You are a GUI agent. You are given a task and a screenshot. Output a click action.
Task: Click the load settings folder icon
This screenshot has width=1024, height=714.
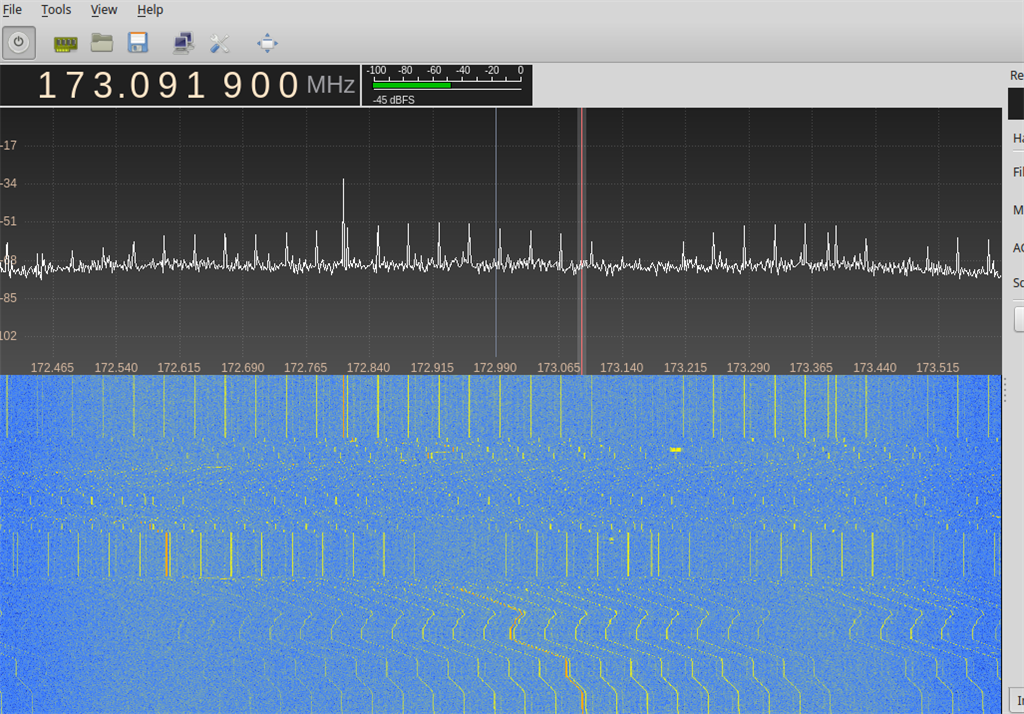click(101, 42)
